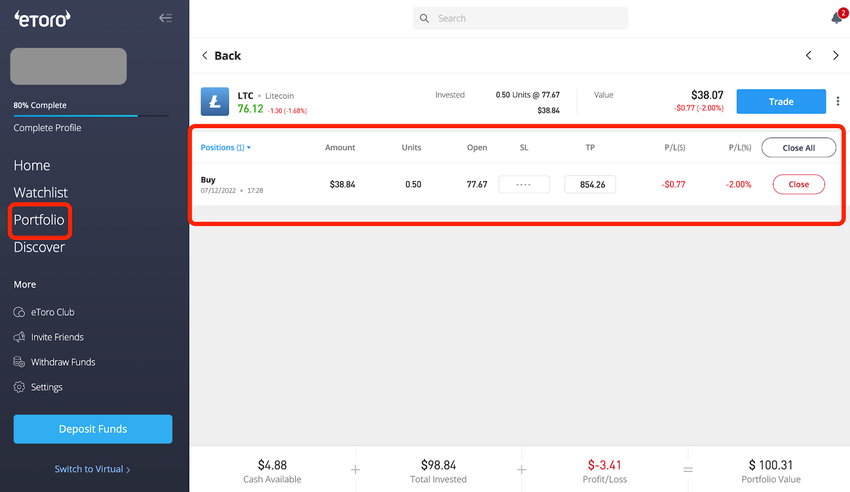Click the $38.07 Value amount
The image size is (850, 492).
coord(707,95)
